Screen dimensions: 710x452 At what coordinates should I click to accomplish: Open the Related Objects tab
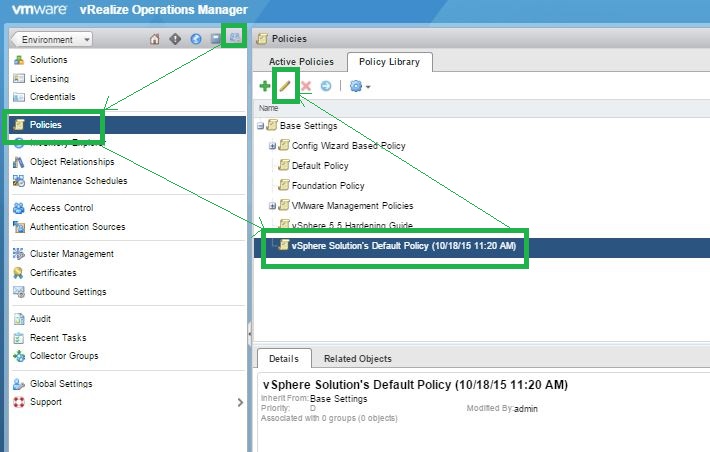point(357,358)
